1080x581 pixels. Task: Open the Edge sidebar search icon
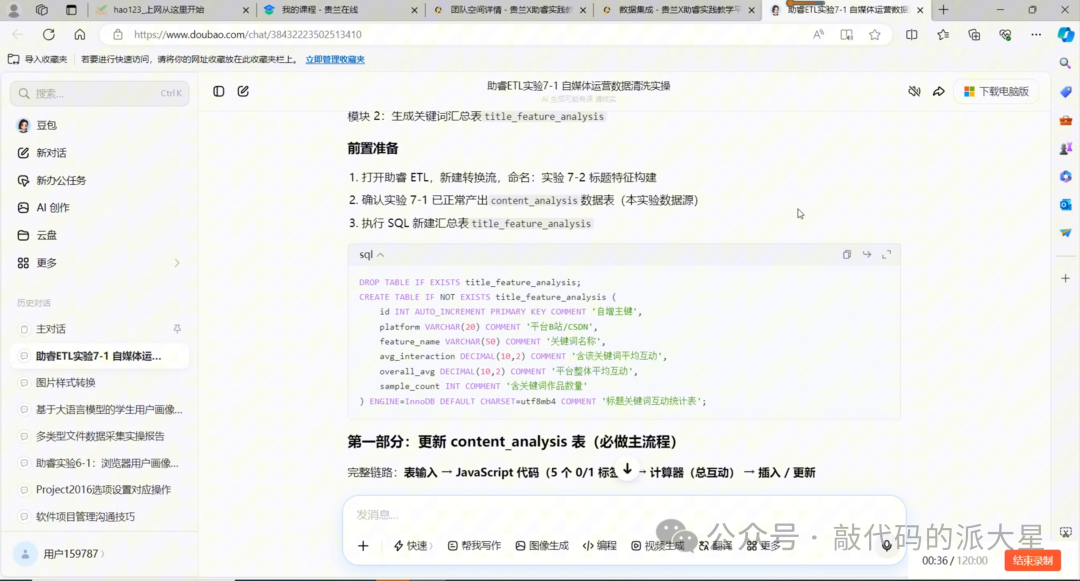tap(1066, 63)
